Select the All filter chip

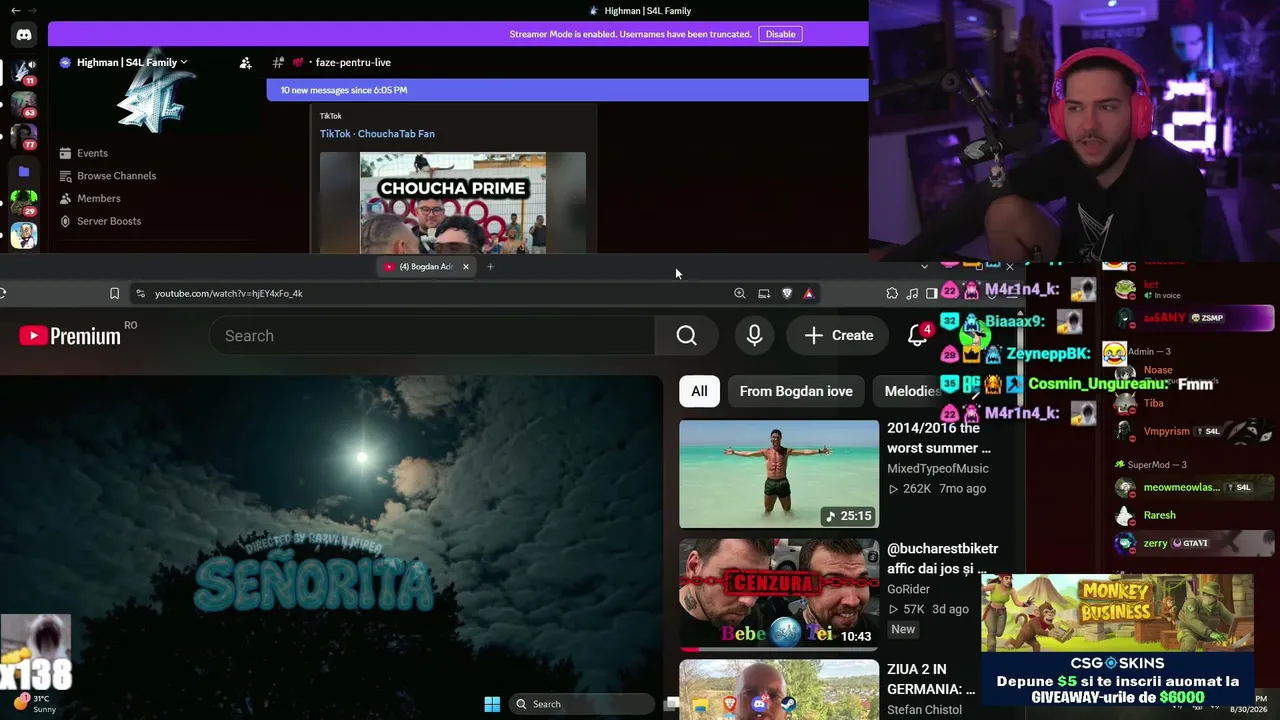click(x=699, y=391)
